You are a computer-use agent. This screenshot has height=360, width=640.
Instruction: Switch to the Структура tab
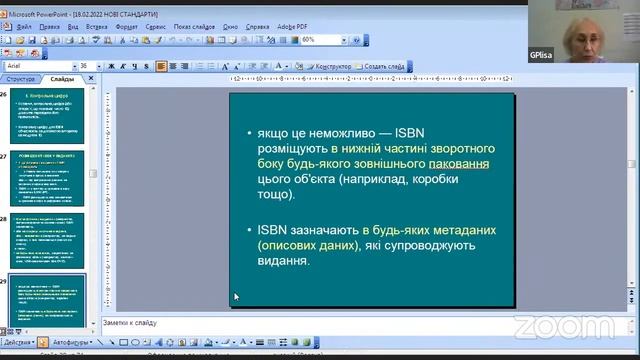[20, 79]
